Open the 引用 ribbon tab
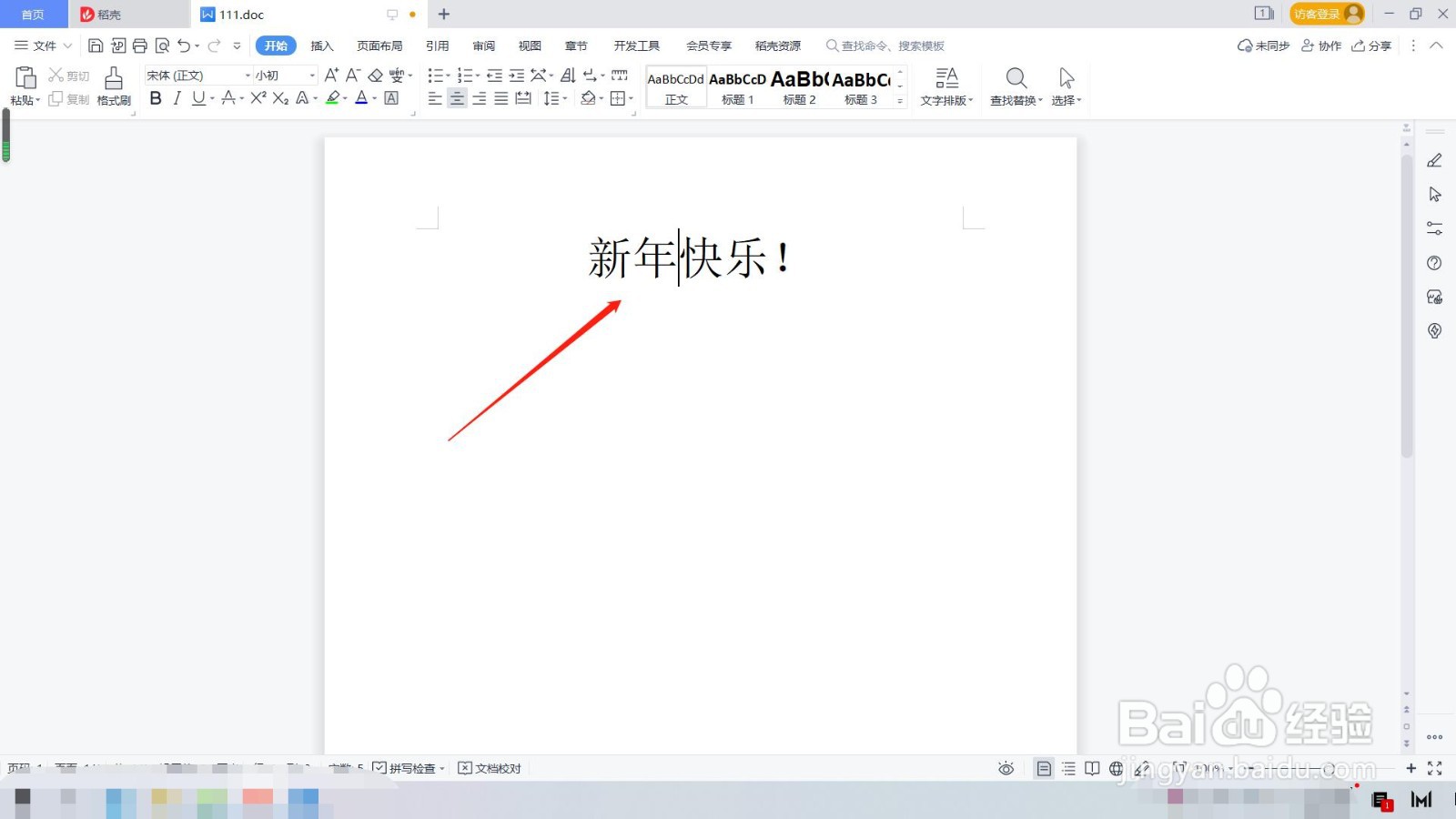 pos(438,45)
